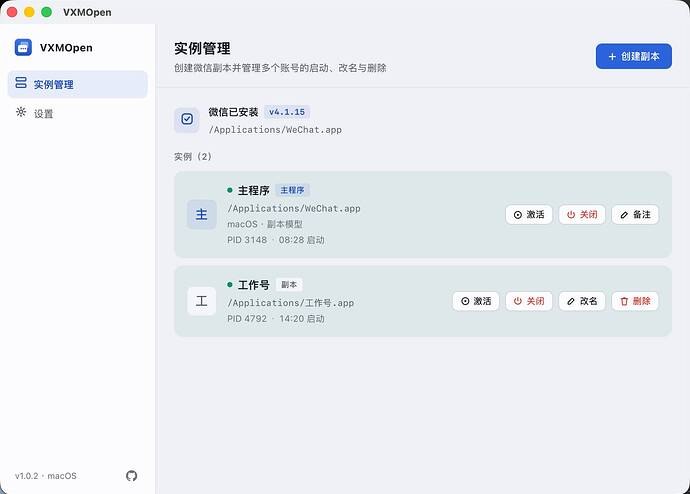Activate 工作号 with its 激活 button

[x=476, y=301]
